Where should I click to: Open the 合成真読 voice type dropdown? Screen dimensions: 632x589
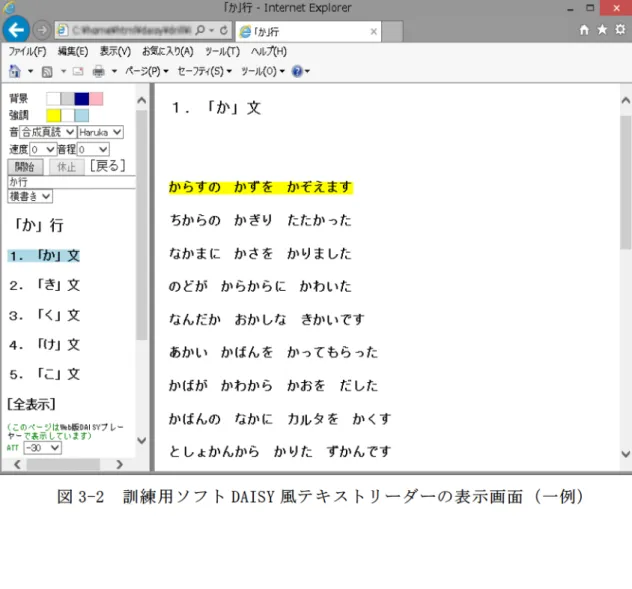coord(48,132)
